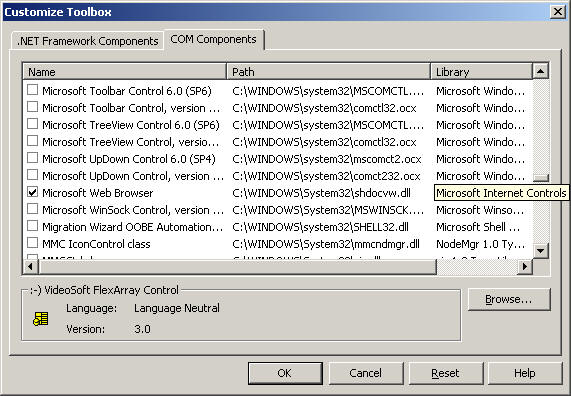Sort list by Name column header
Viewport: 571px width, 396px height.
(x=125, y=72)
